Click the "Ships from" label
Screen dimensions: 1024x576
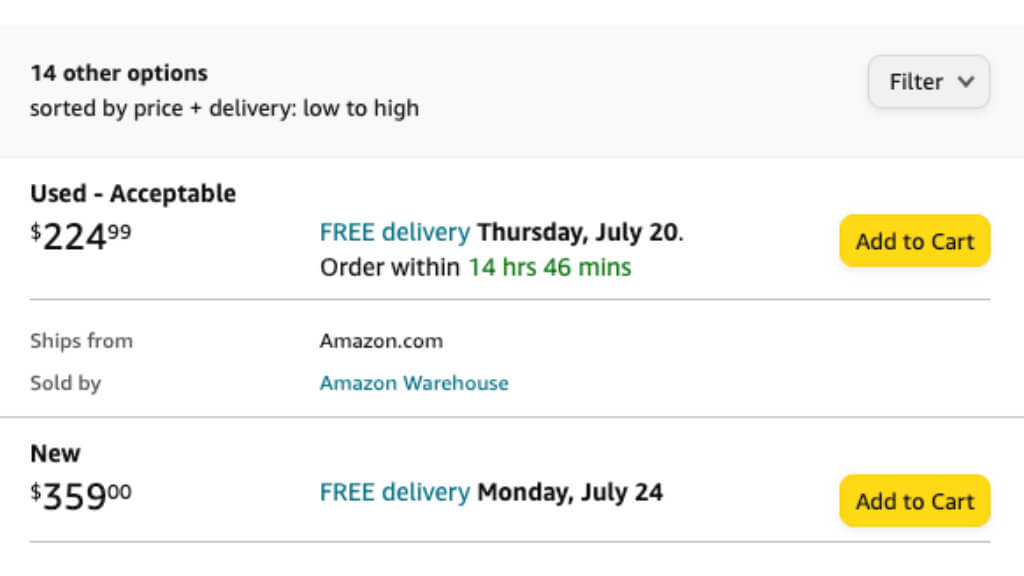pos(81,341)
